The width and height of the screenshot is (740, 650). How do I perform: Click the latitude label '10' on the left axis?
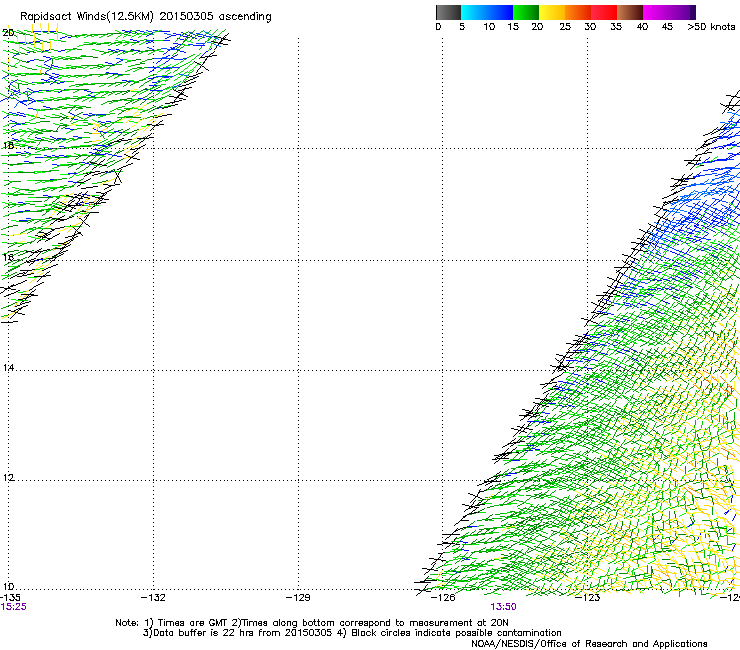click(8, 587)
